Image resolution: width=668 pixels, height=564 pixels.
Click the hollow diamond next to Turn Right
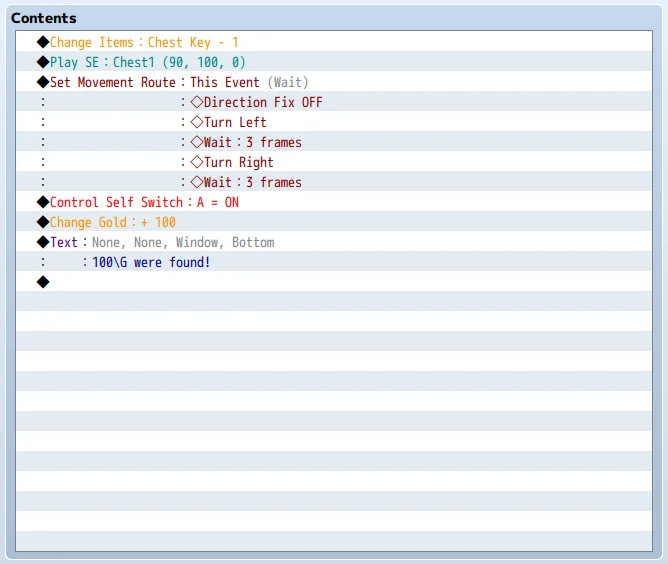196,162
